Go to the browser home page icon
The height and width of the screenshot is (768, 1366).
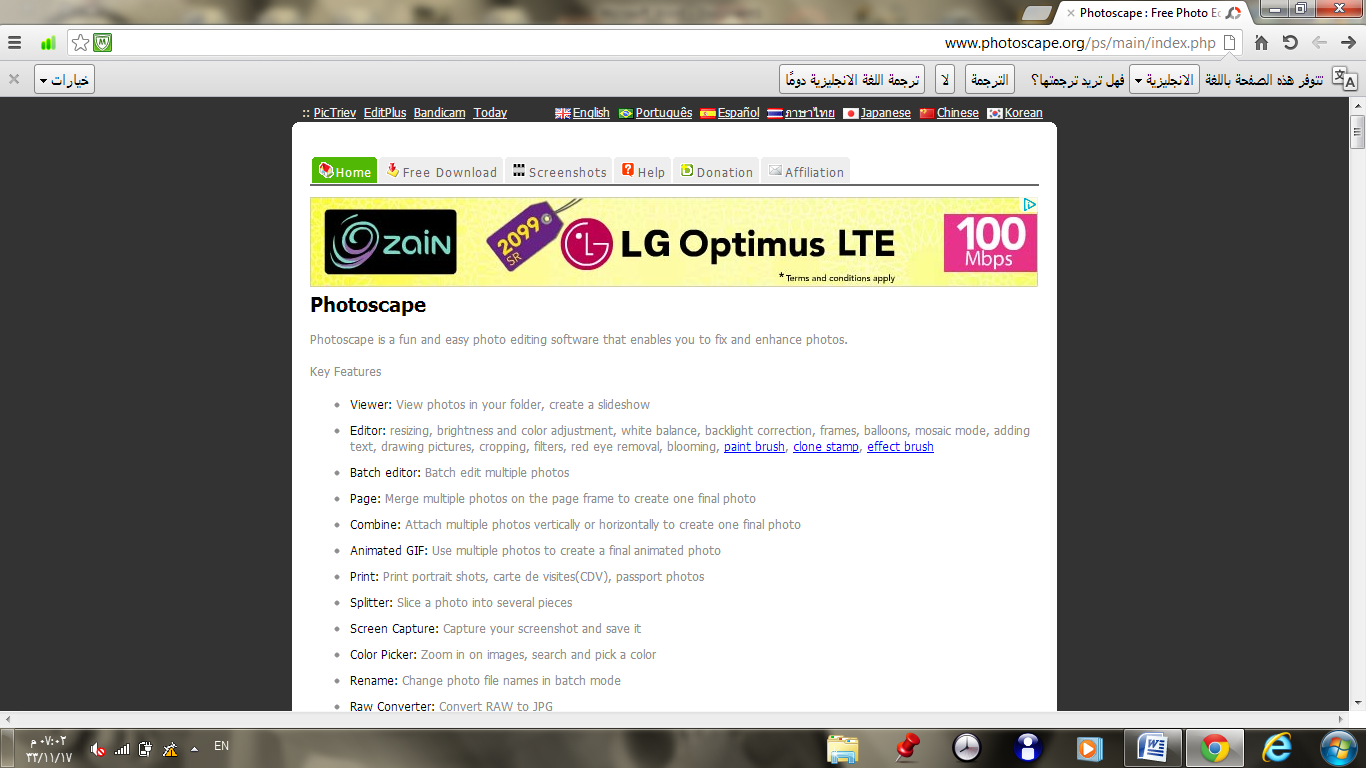point(1262,43)
